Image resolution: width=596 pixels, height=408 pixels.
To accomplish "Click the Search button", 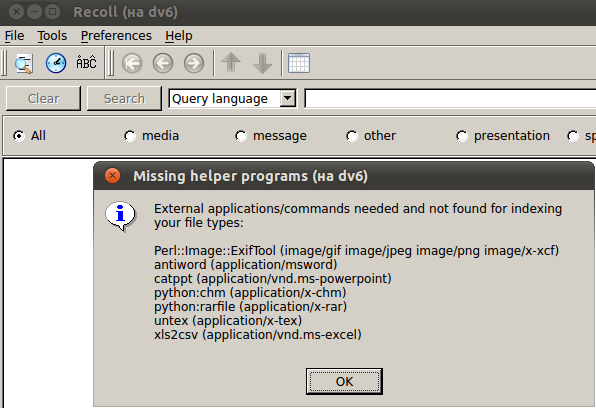I will (124, 98).
